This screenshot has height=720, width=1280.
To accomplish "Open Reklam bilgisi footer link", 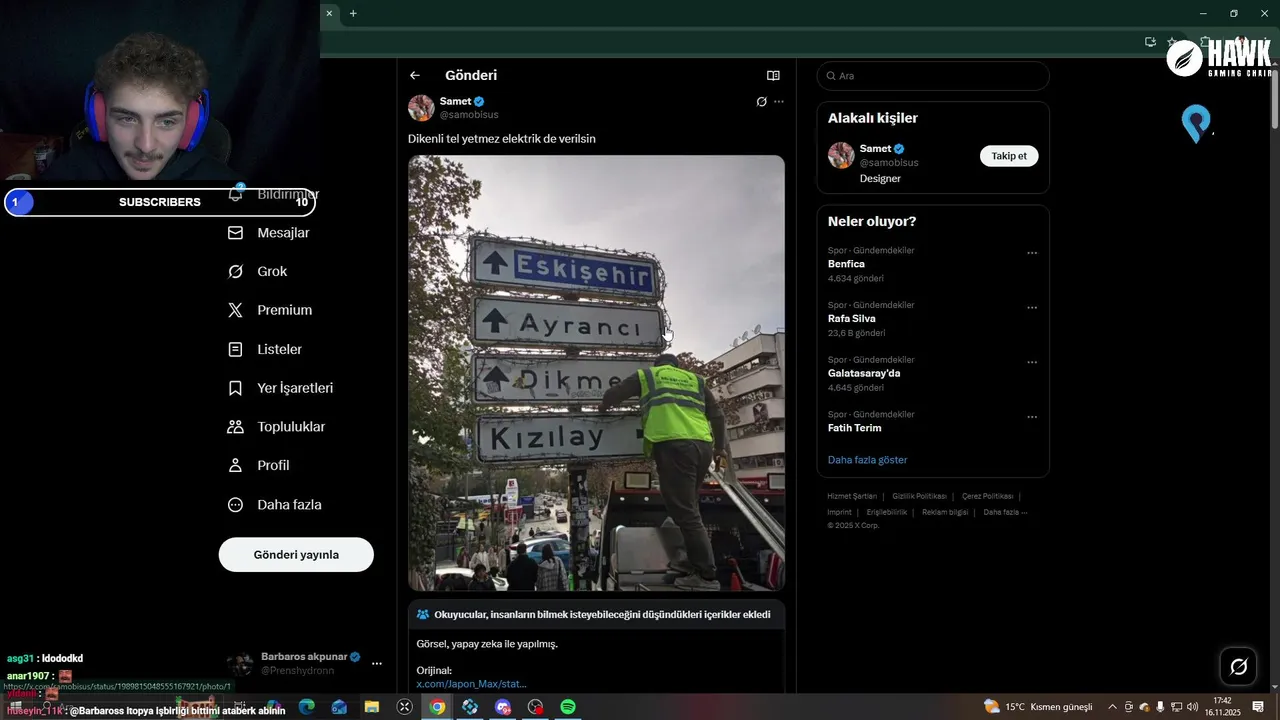I will click(945, 512).
